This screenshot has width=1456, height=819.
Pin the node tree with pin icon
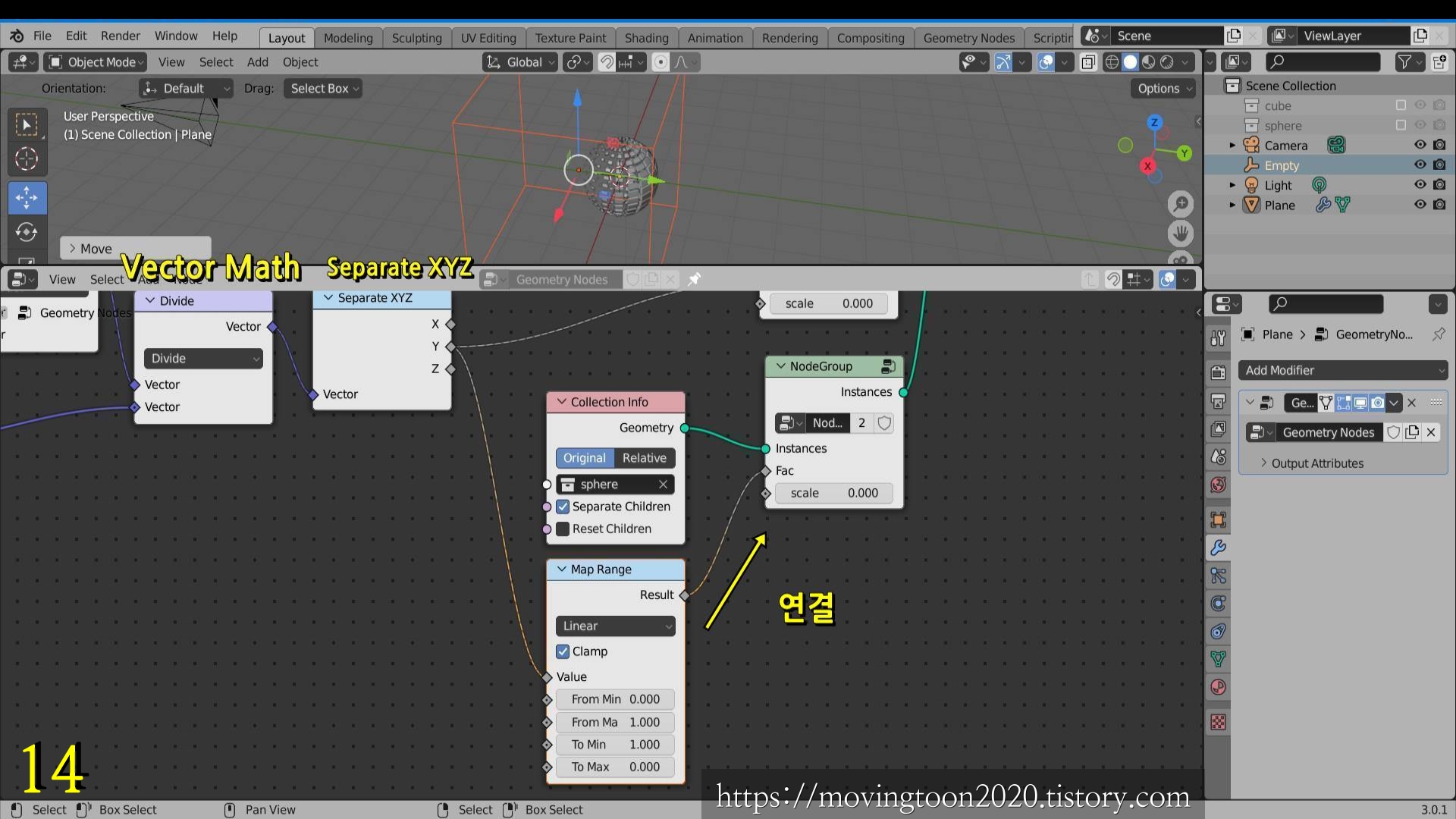click(x=694, y=279)
